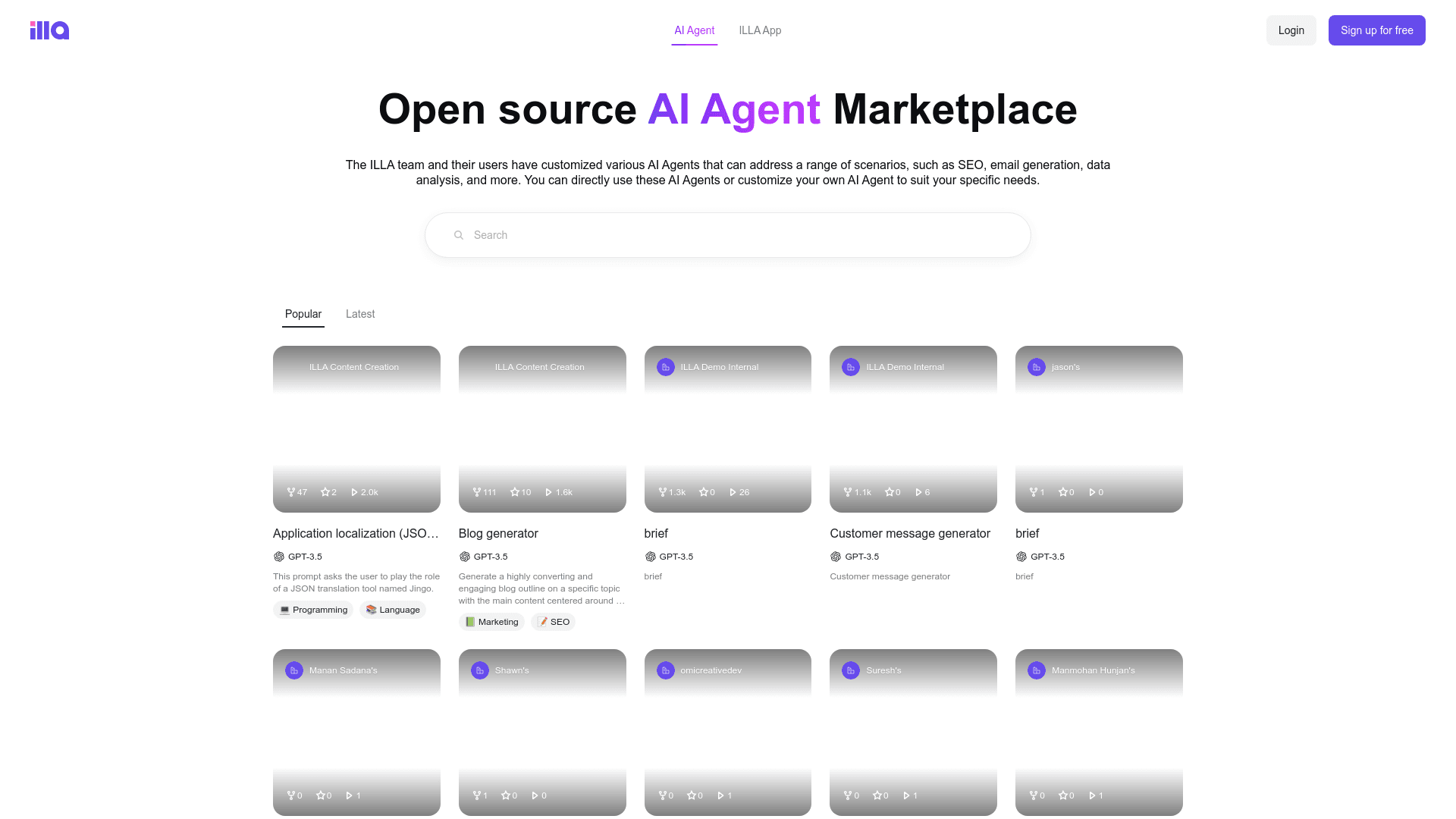1456x819 pixels.
Task: Switch to the Latest tab
Action: coord(360,314)
